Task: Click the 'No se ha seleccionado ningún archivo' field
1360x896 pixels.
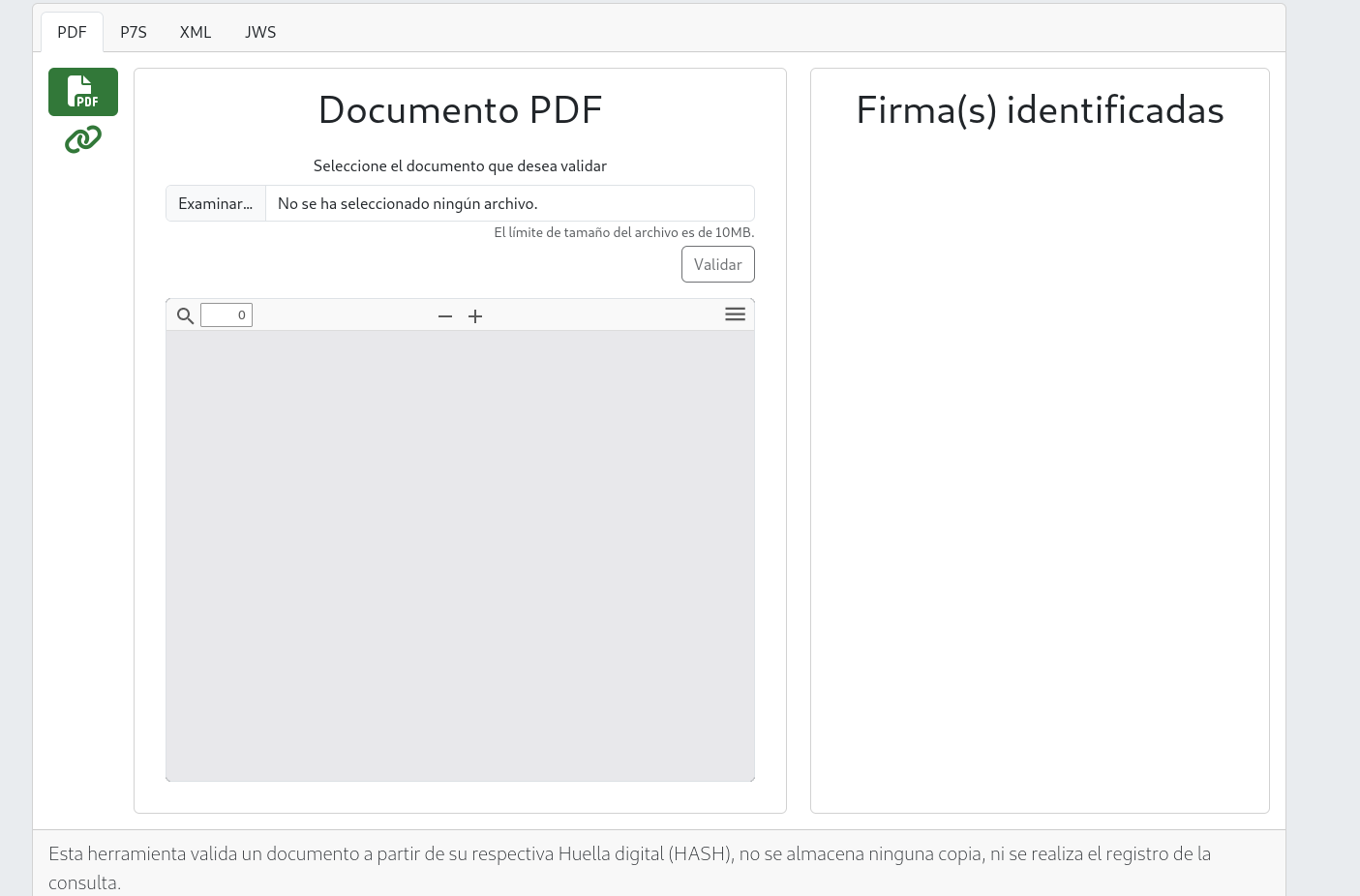Action: coord(509,203)
